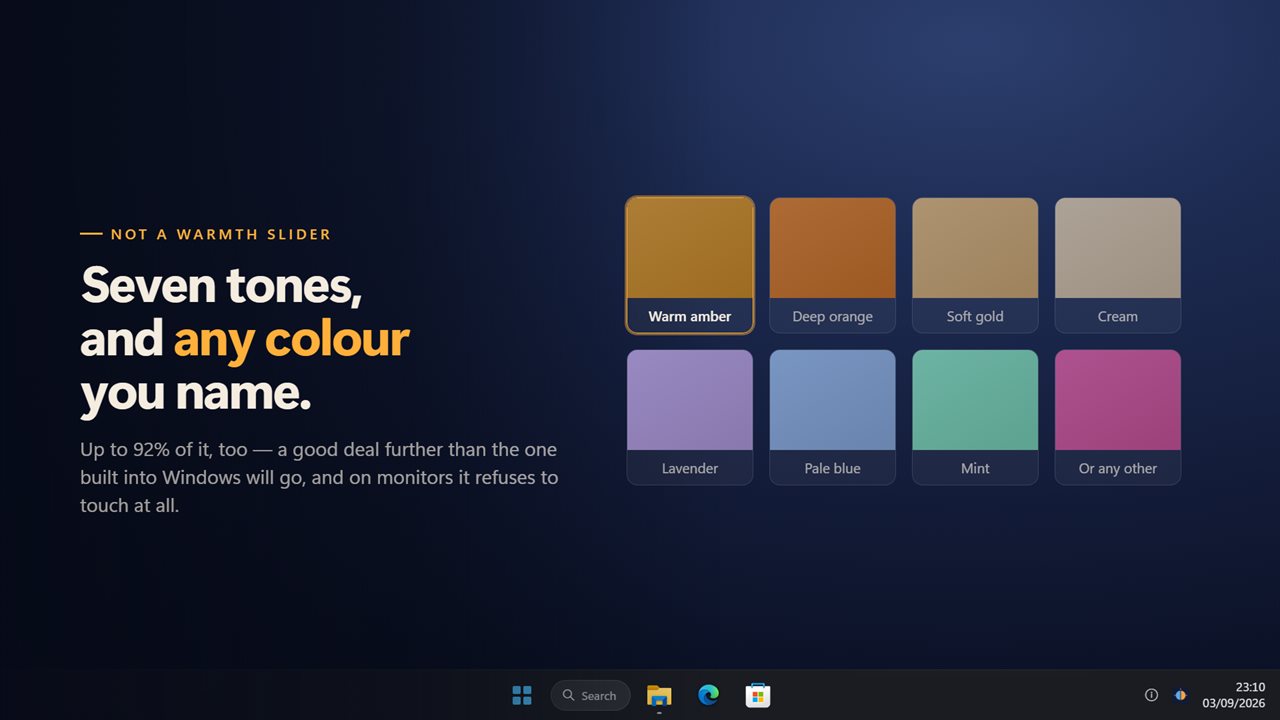
Task: Click the taskbar Search box
Action: [x=590, y=695]
